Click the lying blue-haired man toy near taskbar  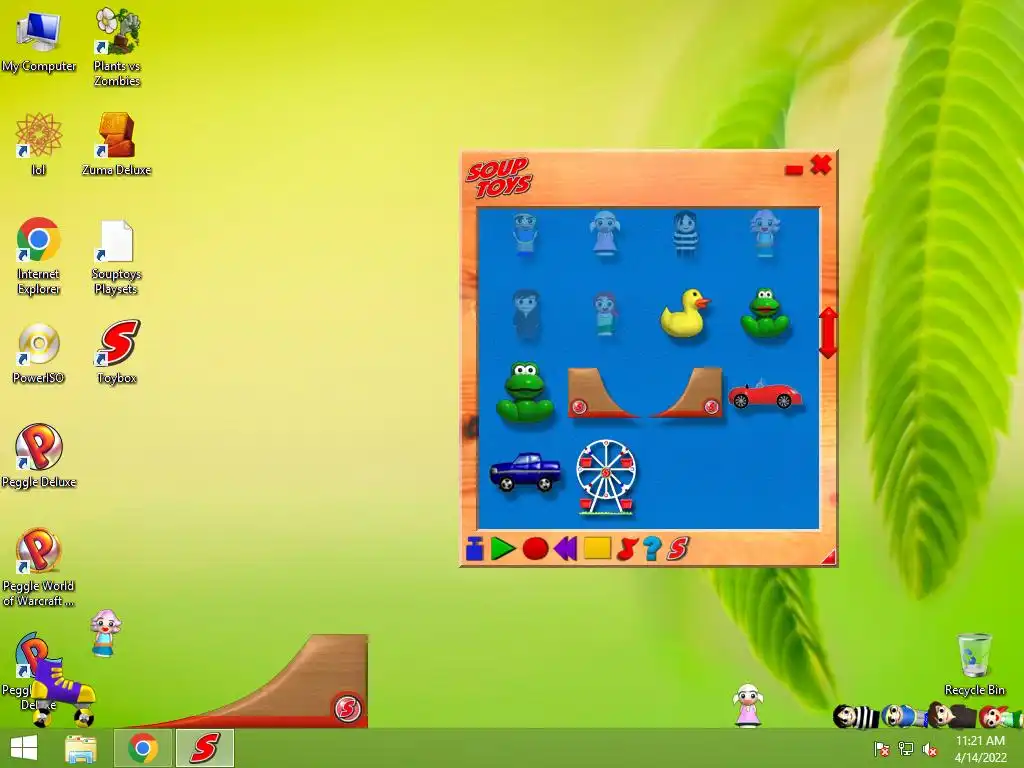coord(903,716)
